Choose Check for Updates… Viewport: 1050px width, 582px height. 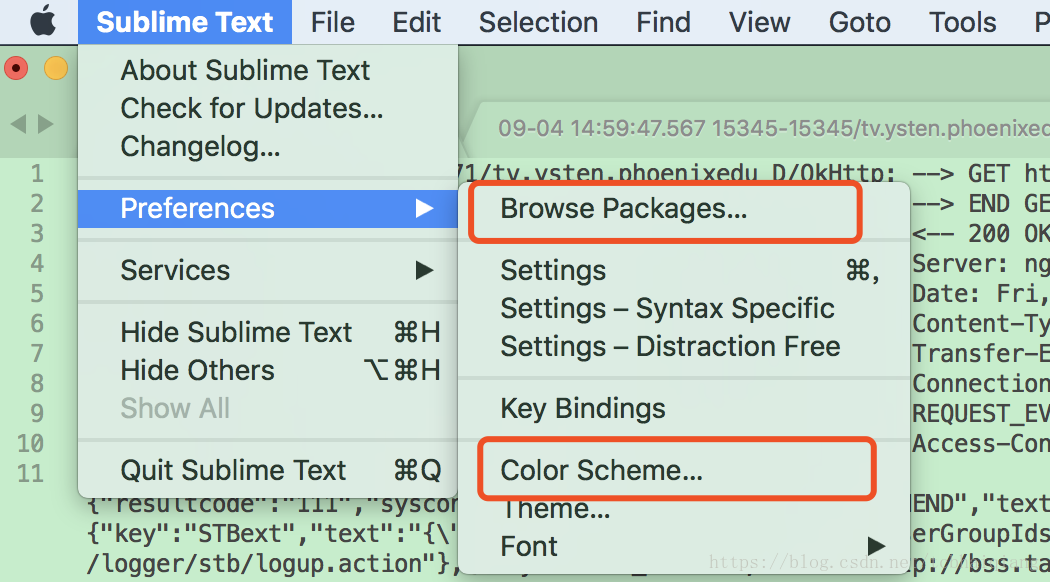[268, 108]
